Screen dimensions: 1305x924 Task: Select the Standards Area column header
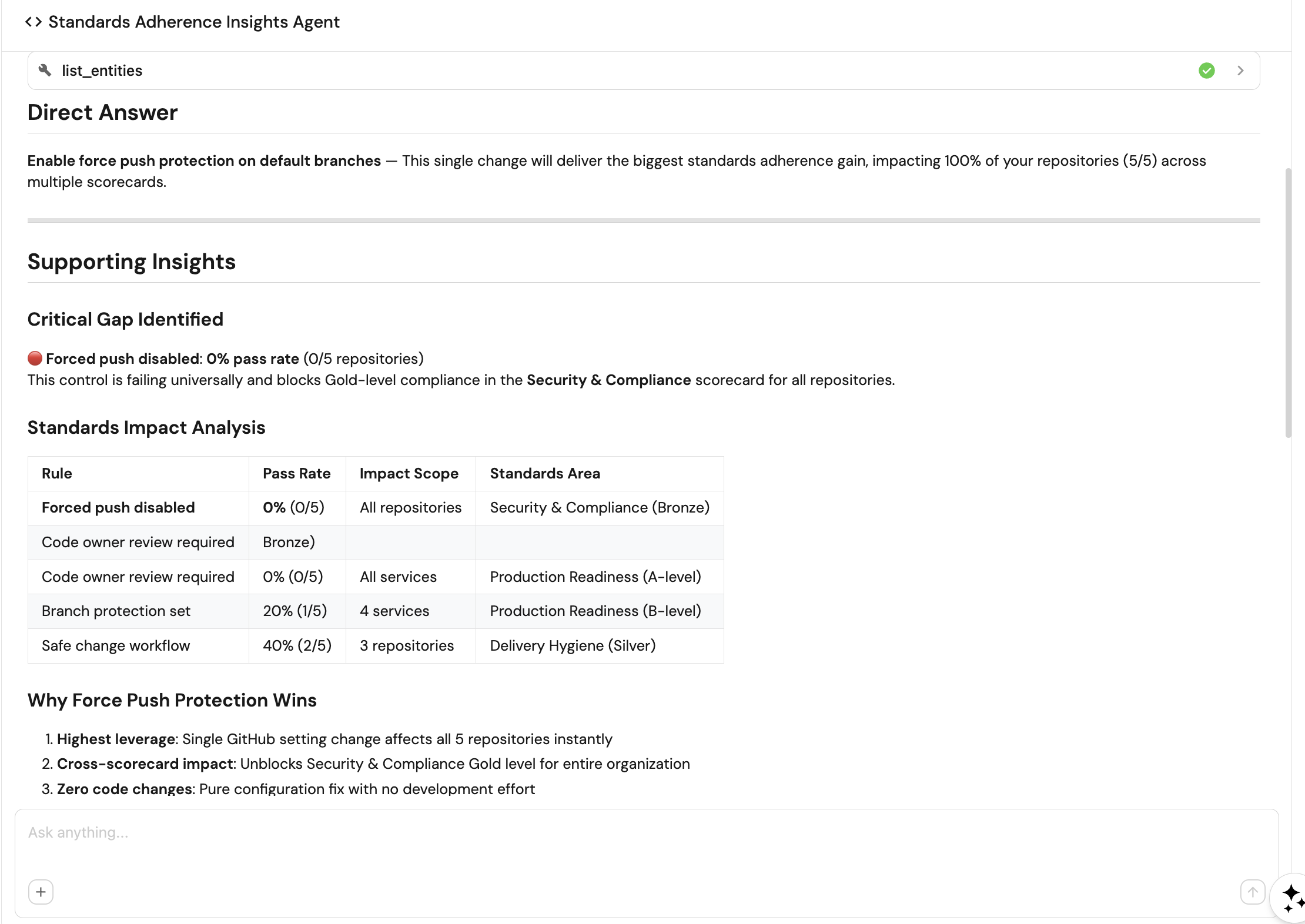click(545, 474)
